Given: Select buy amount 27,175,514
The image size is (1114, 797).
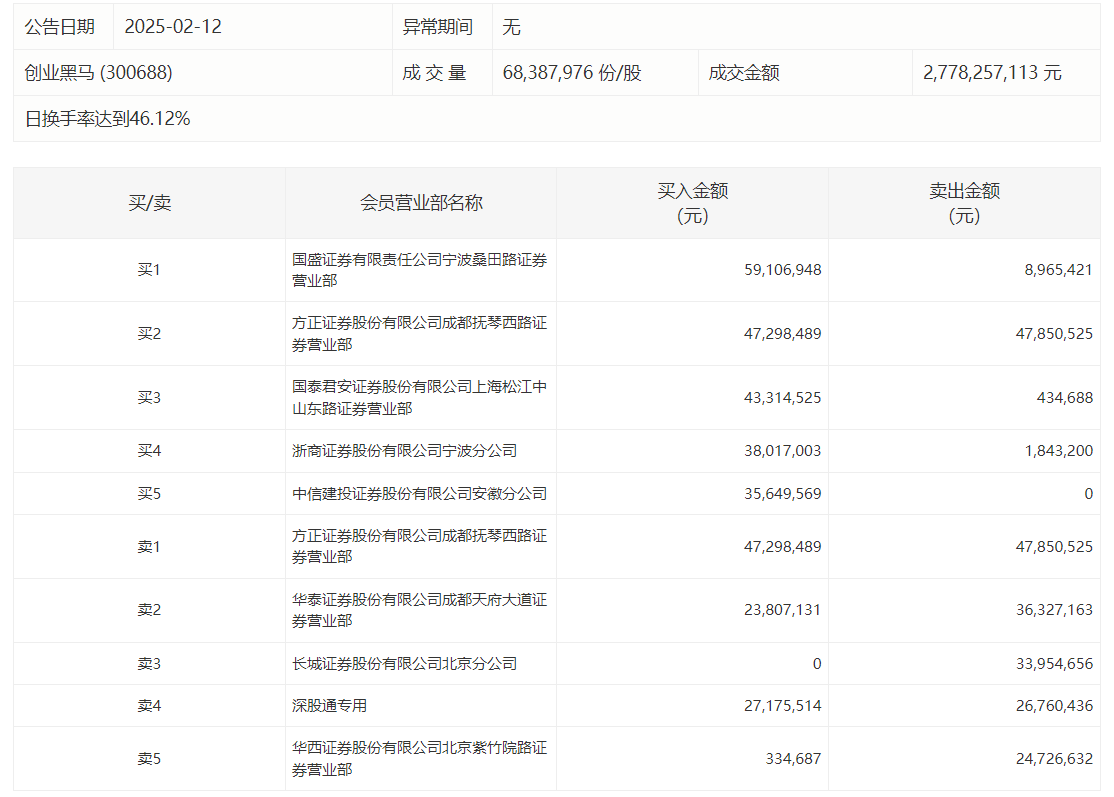Looking at the screenshot, I should click(782, 706).
